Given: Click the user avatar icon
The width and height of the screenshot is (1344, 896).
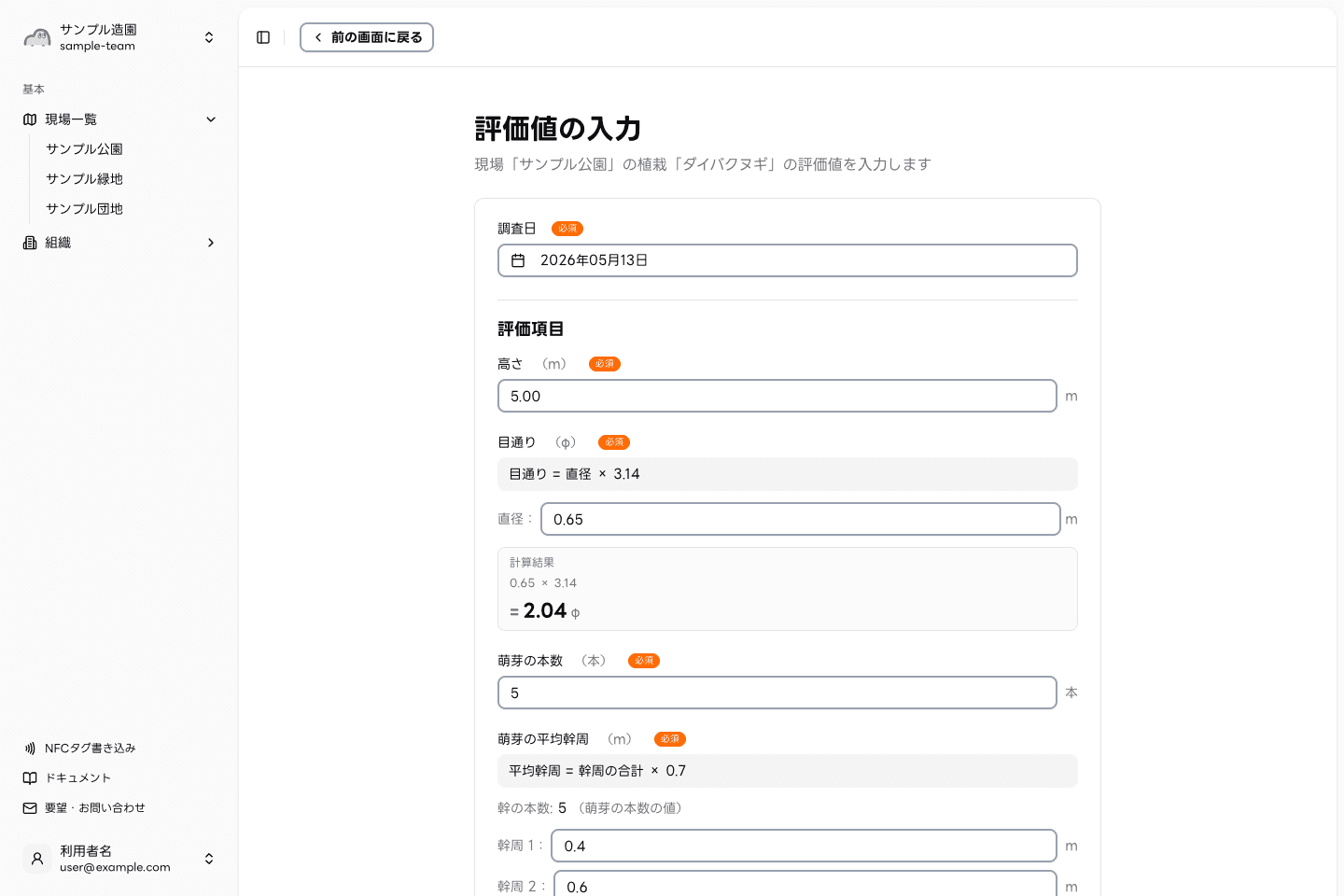Looking at the screenshot, I should 37,859.
